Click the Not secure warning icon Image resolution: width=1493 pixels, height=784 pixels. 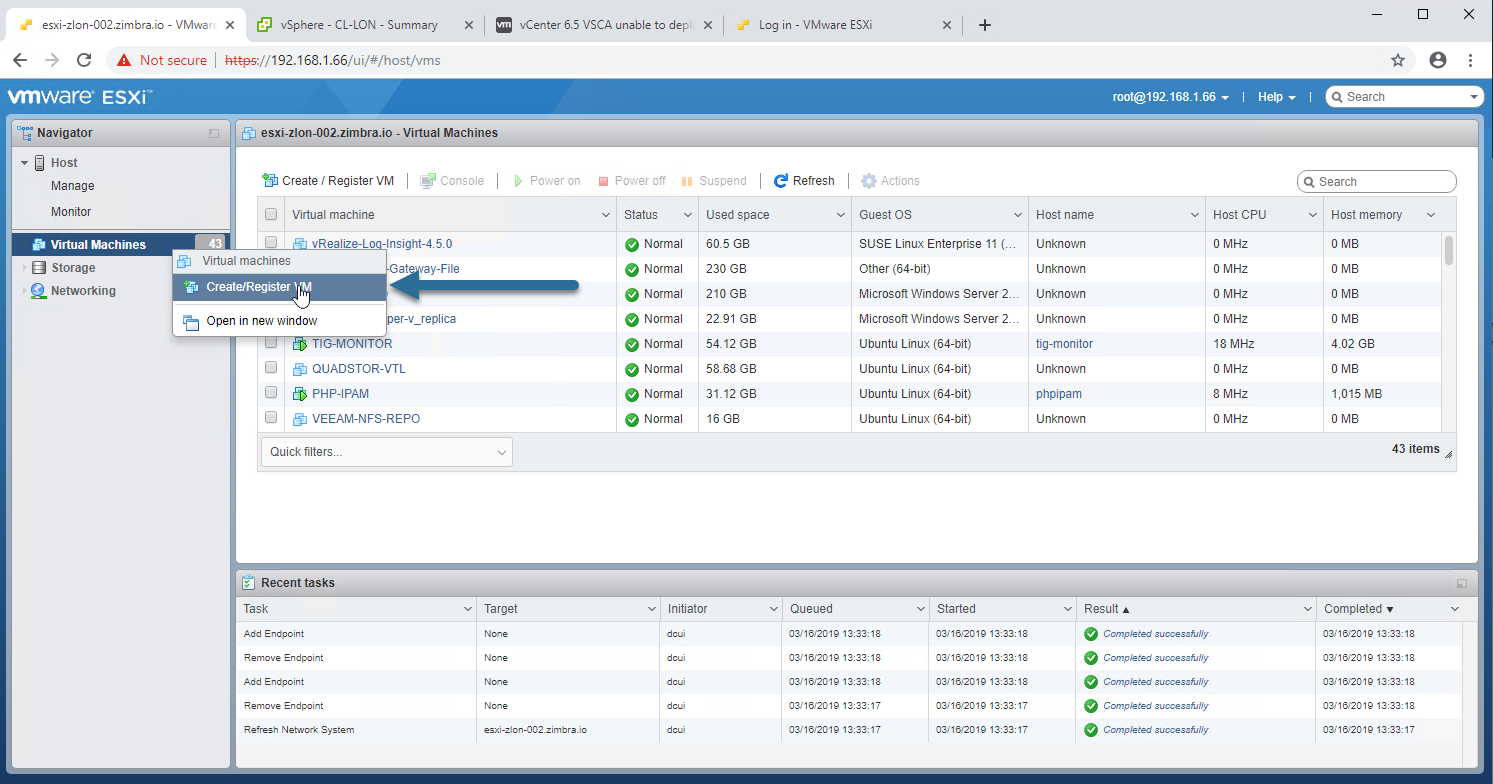[124, 60]
